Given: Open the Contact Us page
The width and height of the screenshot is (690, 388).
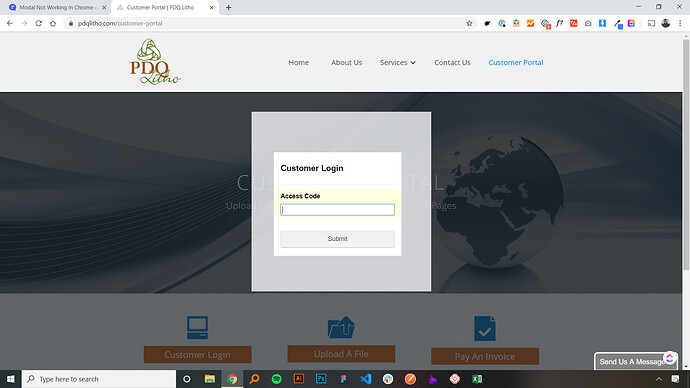Looking at the screenshot, I should tap(452, 62).
